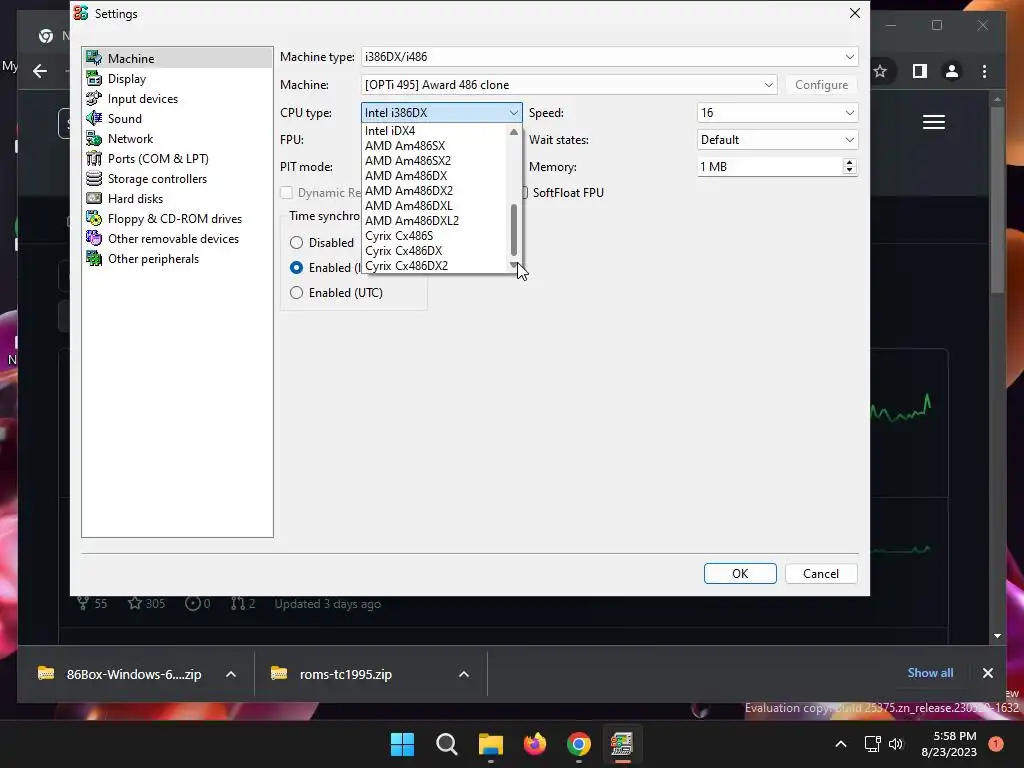
Task: Open the Floppy & CD-ROM drives icon
Action: [x=94, y=219]
